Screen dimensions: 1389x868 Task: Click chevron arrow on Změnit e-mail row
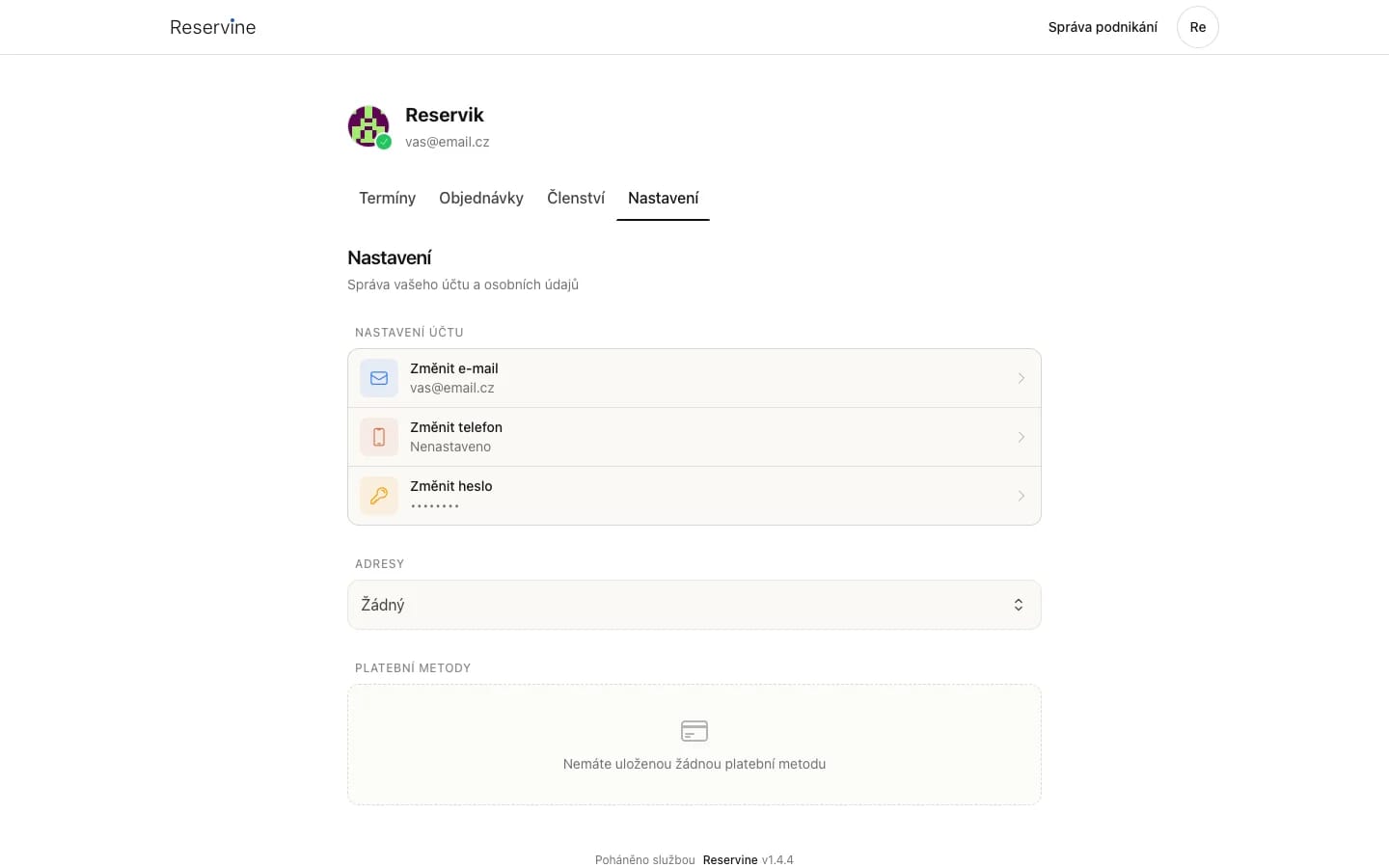pos(1021,378)
